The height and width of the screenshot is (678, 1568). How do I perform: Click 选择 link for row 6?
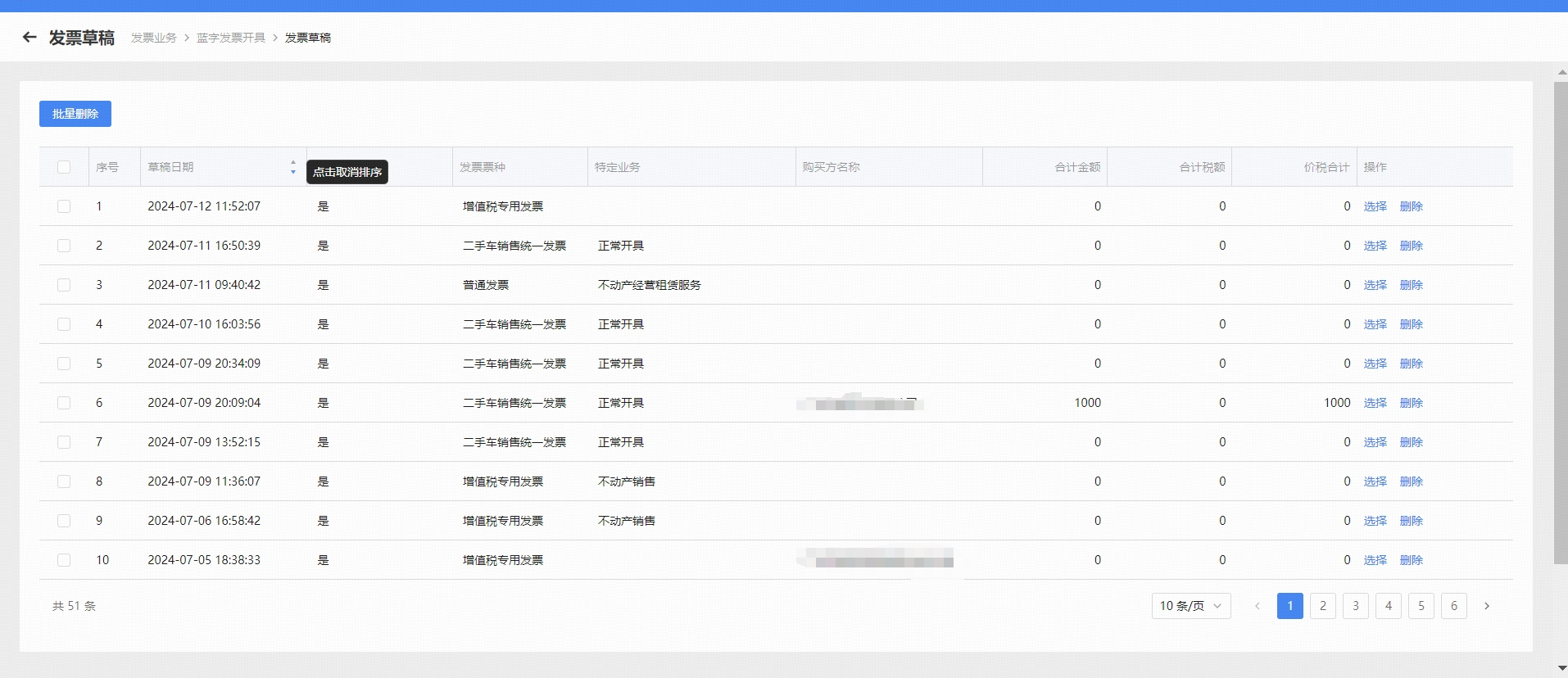(x=1375, y=403)
